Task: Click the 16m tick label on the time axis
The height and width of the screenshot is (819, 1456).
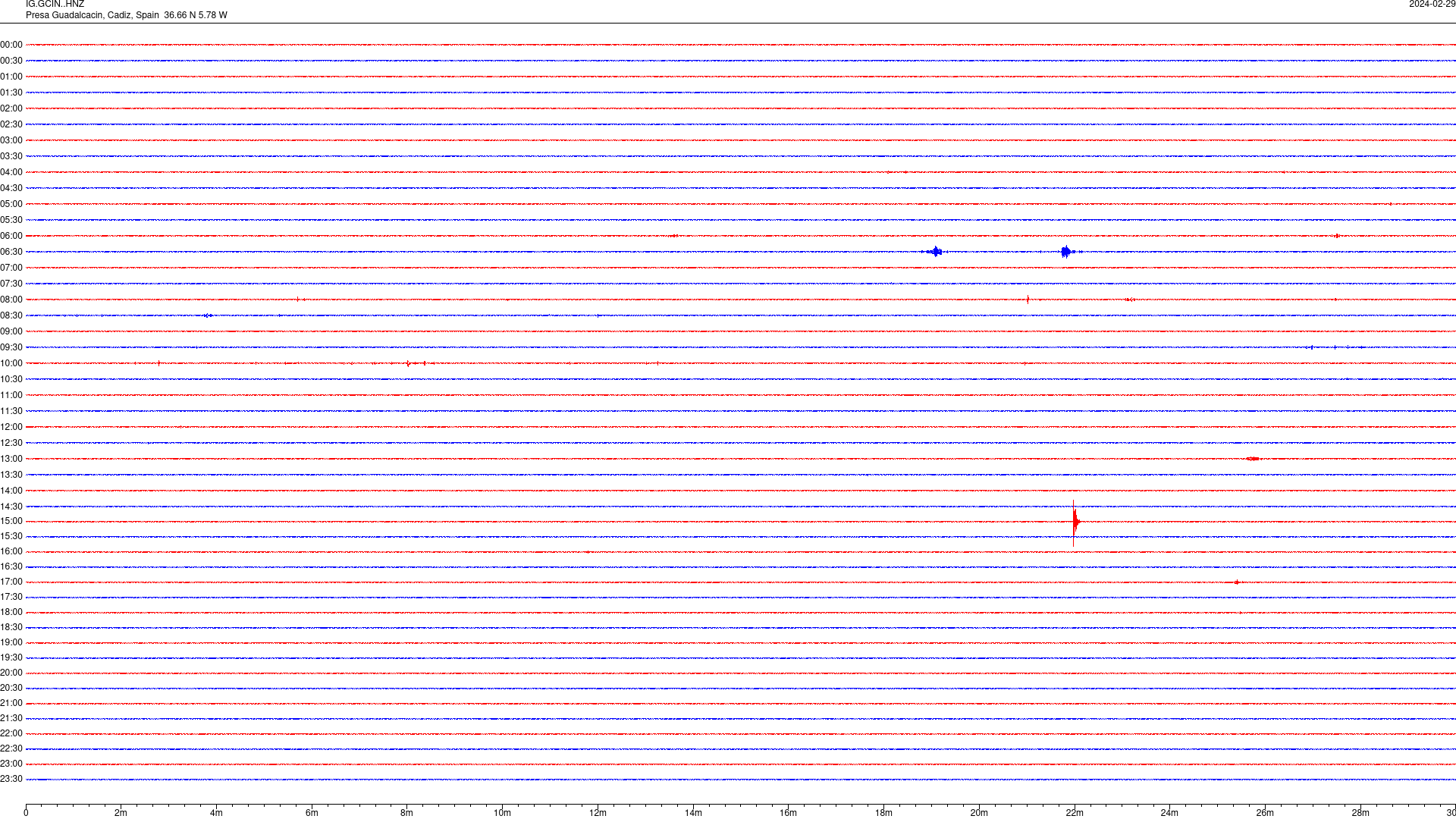Action: click(788, 813)
